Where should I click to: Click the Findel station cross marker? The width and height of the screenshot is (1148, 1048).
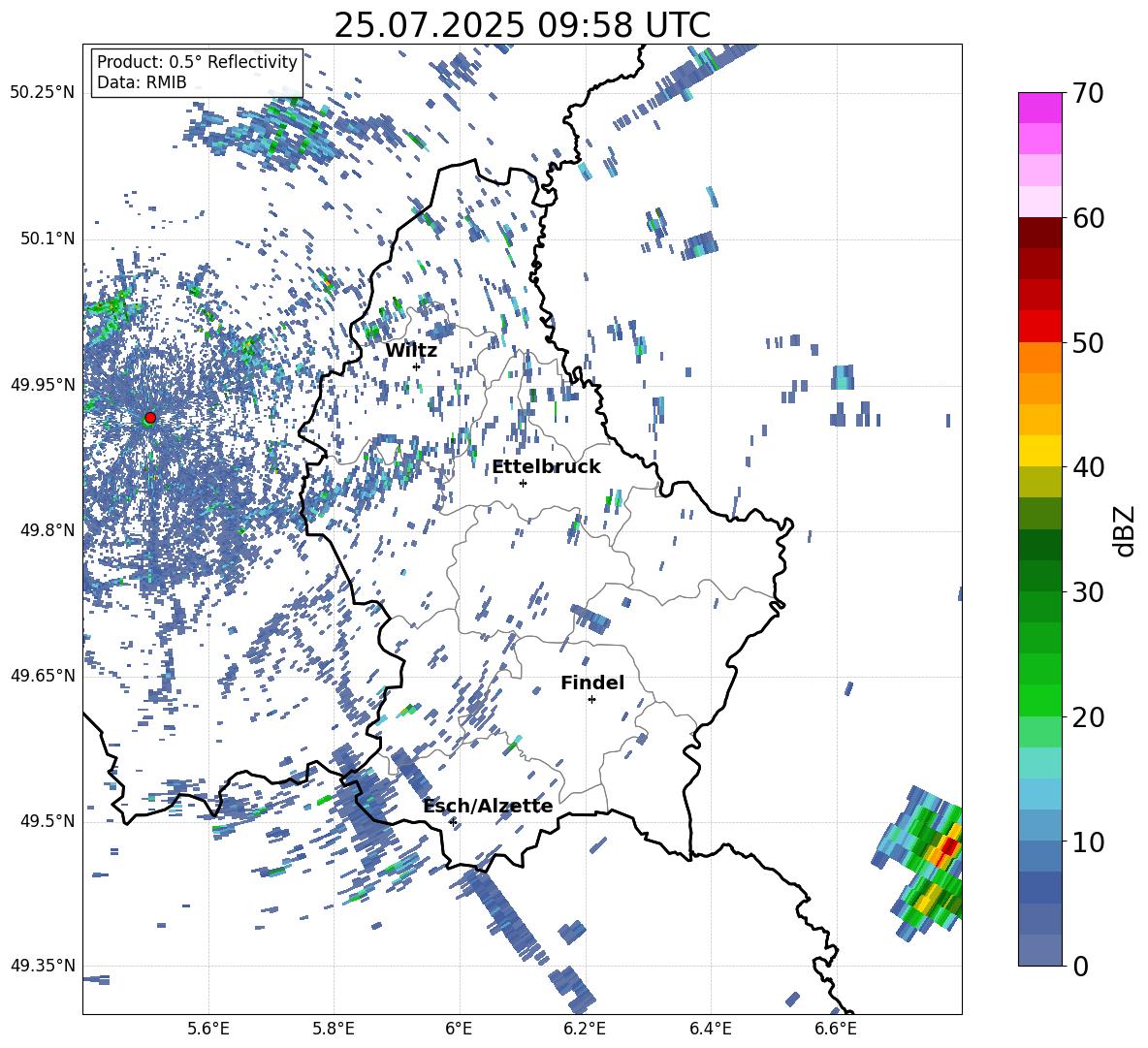(x=591, y=700)
